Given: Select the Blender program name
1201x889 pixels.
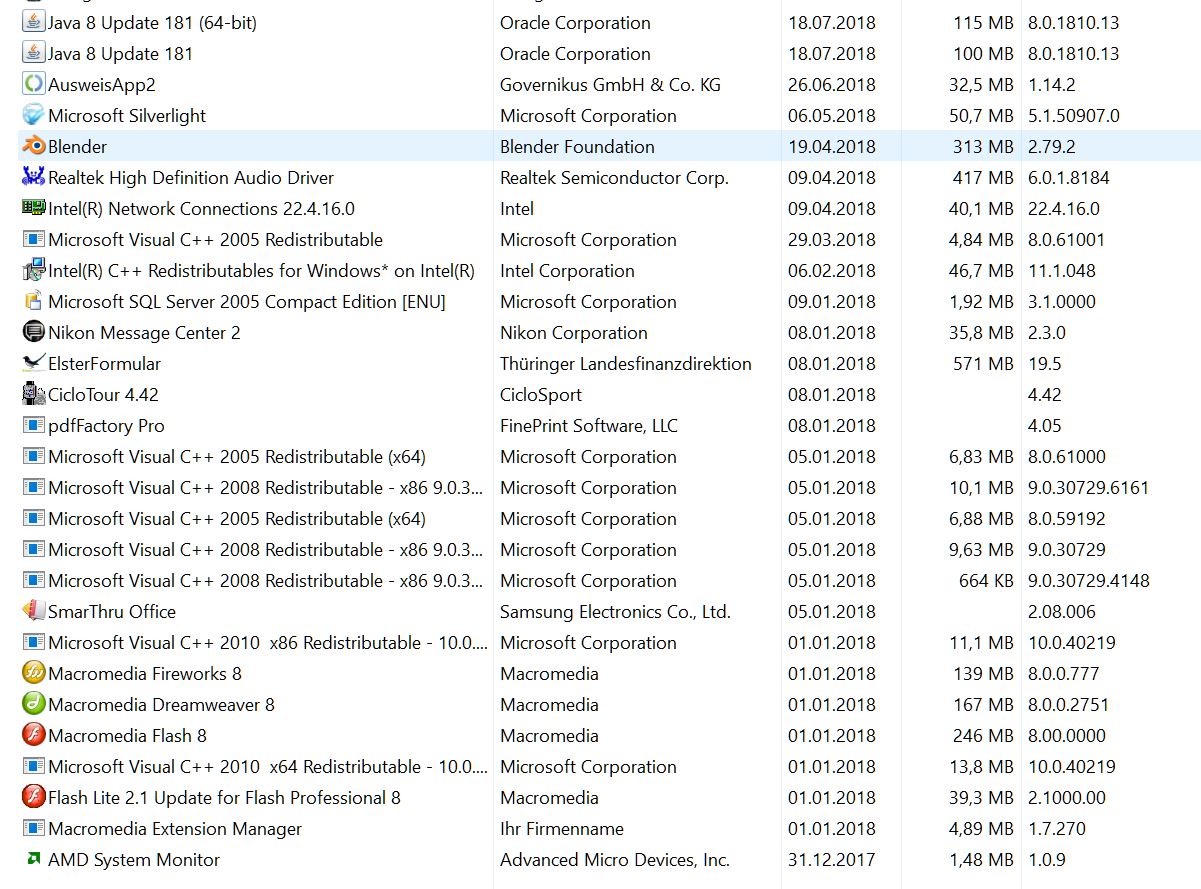Looking at the screenshot, I should click(78, 146).
